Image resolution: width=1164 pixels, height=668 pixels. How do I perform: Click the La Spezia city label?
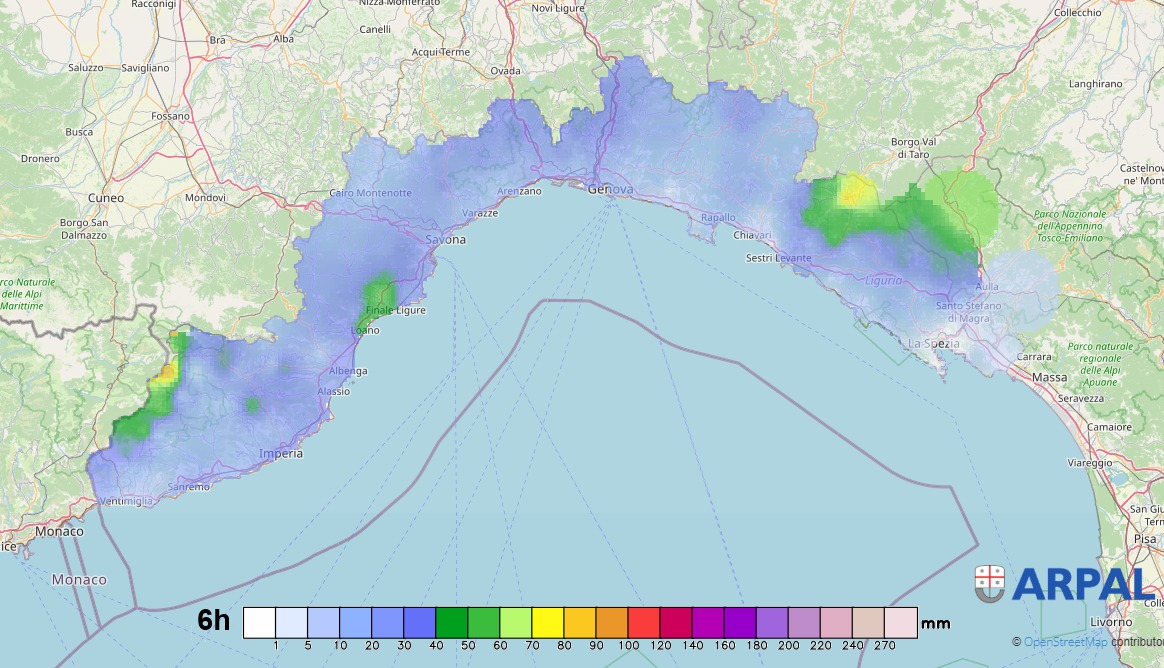click(933, 343)
